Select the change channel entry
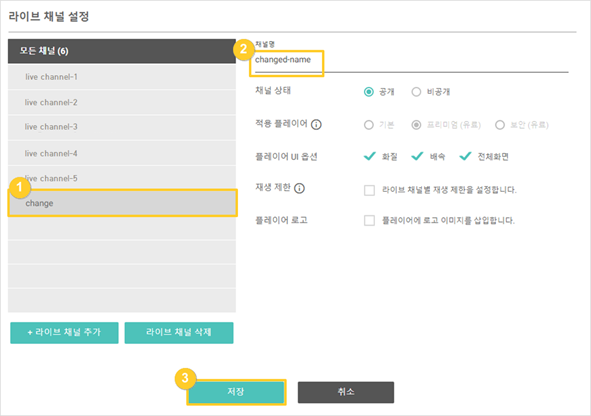 (122, 203)
